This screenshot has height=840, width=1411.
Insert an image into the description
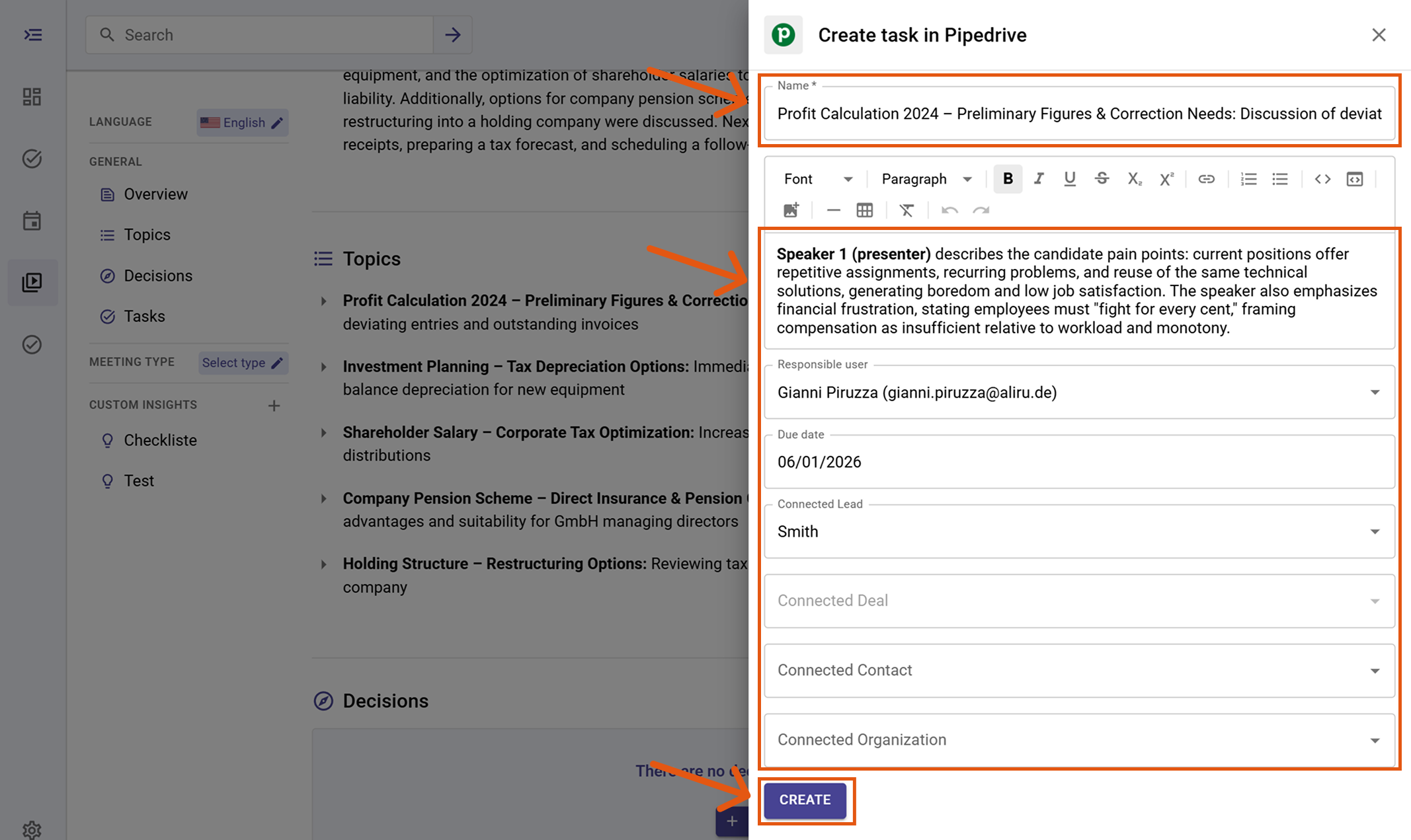[791, 210]
